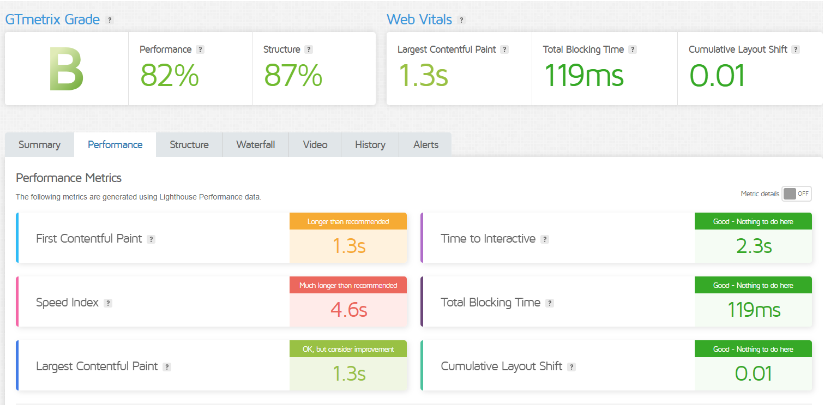This screenshot has width=823, height=405.
Task: Click the 1.3s value in Web Vitals
Action: (x=423, y=75)
